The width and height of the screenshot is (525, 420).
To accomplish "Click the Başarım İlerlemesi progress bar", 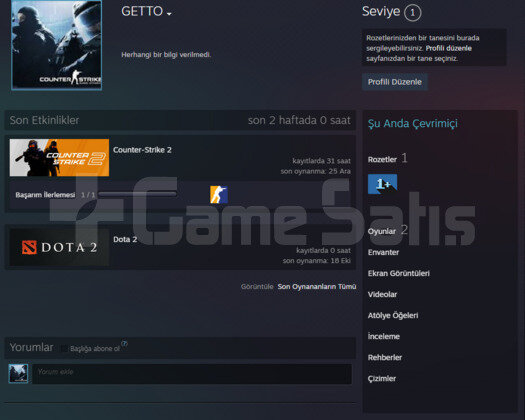I will tap(137, 194).
